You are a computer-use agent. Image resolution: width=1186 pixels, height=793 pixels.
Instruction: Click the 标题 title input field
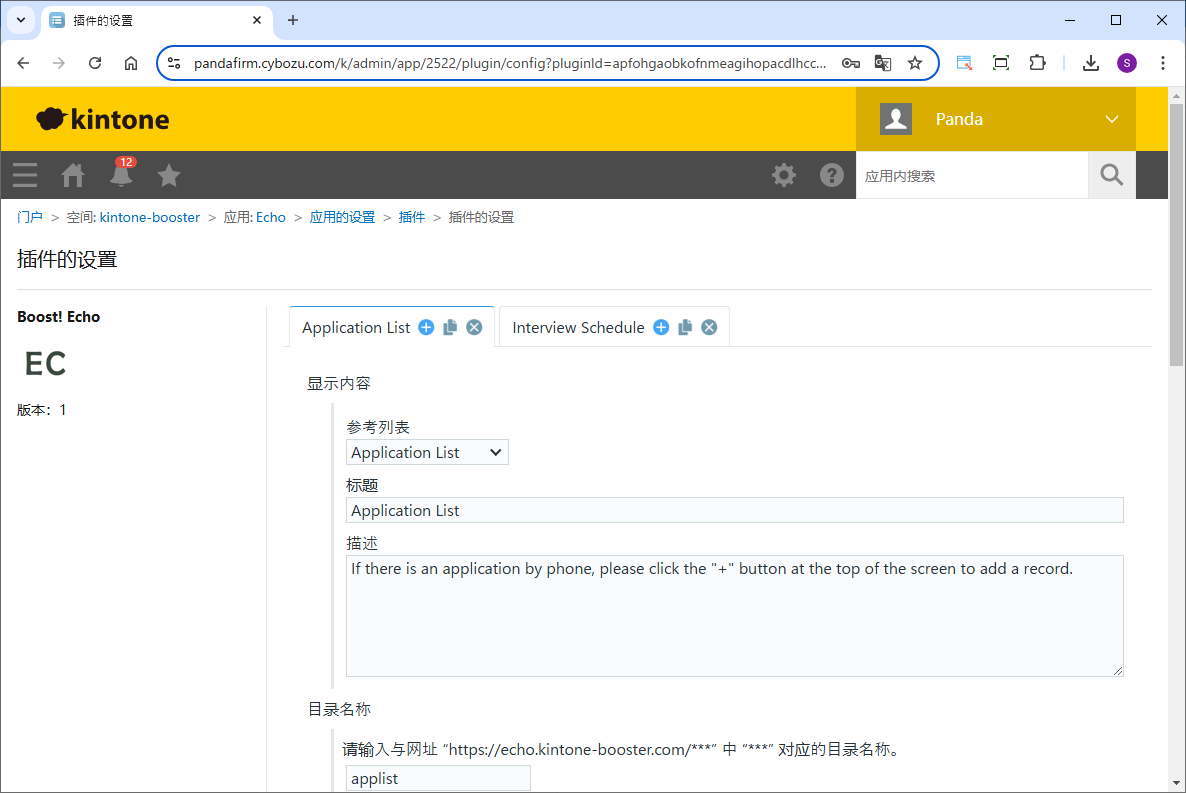pos(734,511)
